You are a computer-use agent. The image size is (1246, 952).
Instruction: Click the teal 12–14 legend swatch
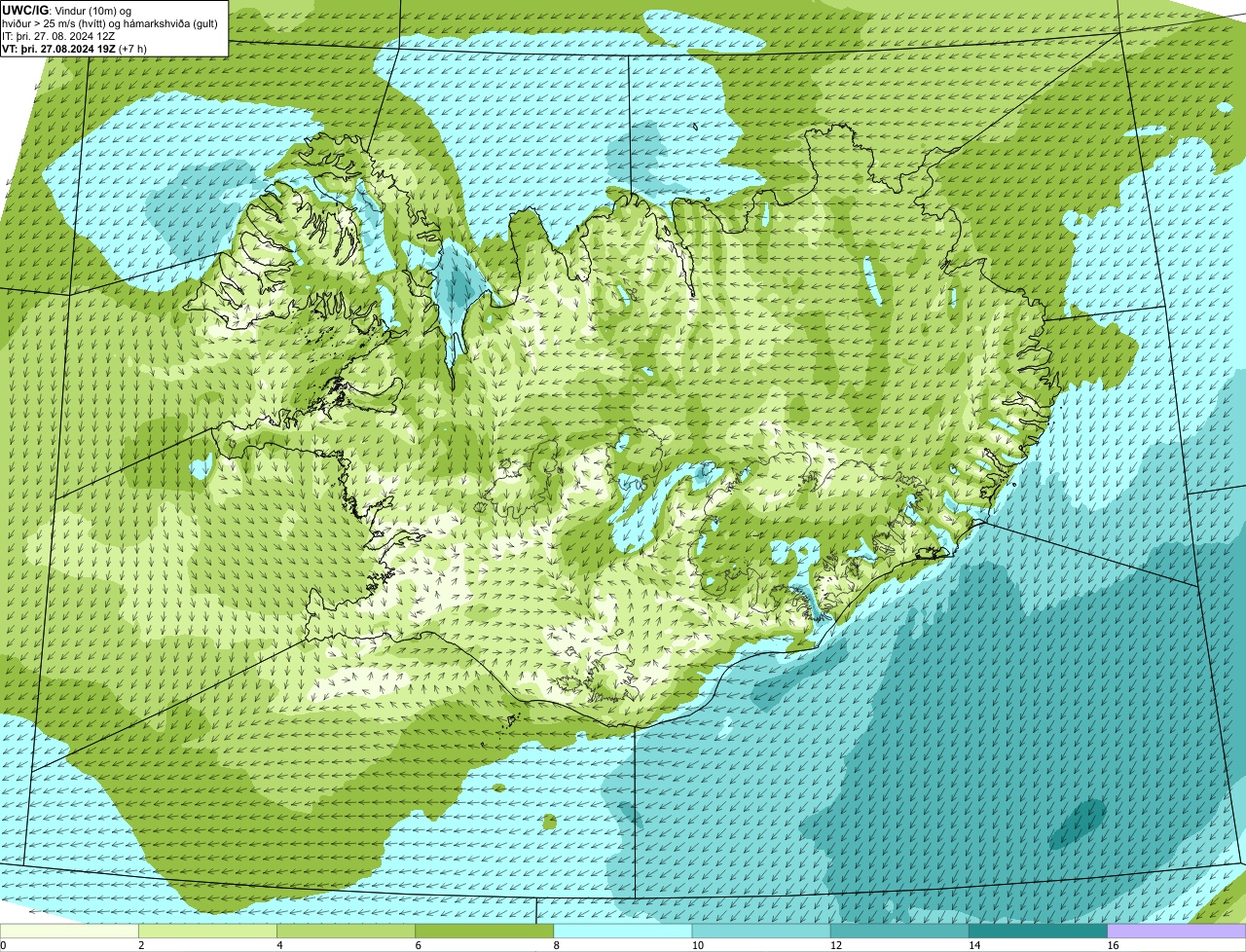pos(899,932)
